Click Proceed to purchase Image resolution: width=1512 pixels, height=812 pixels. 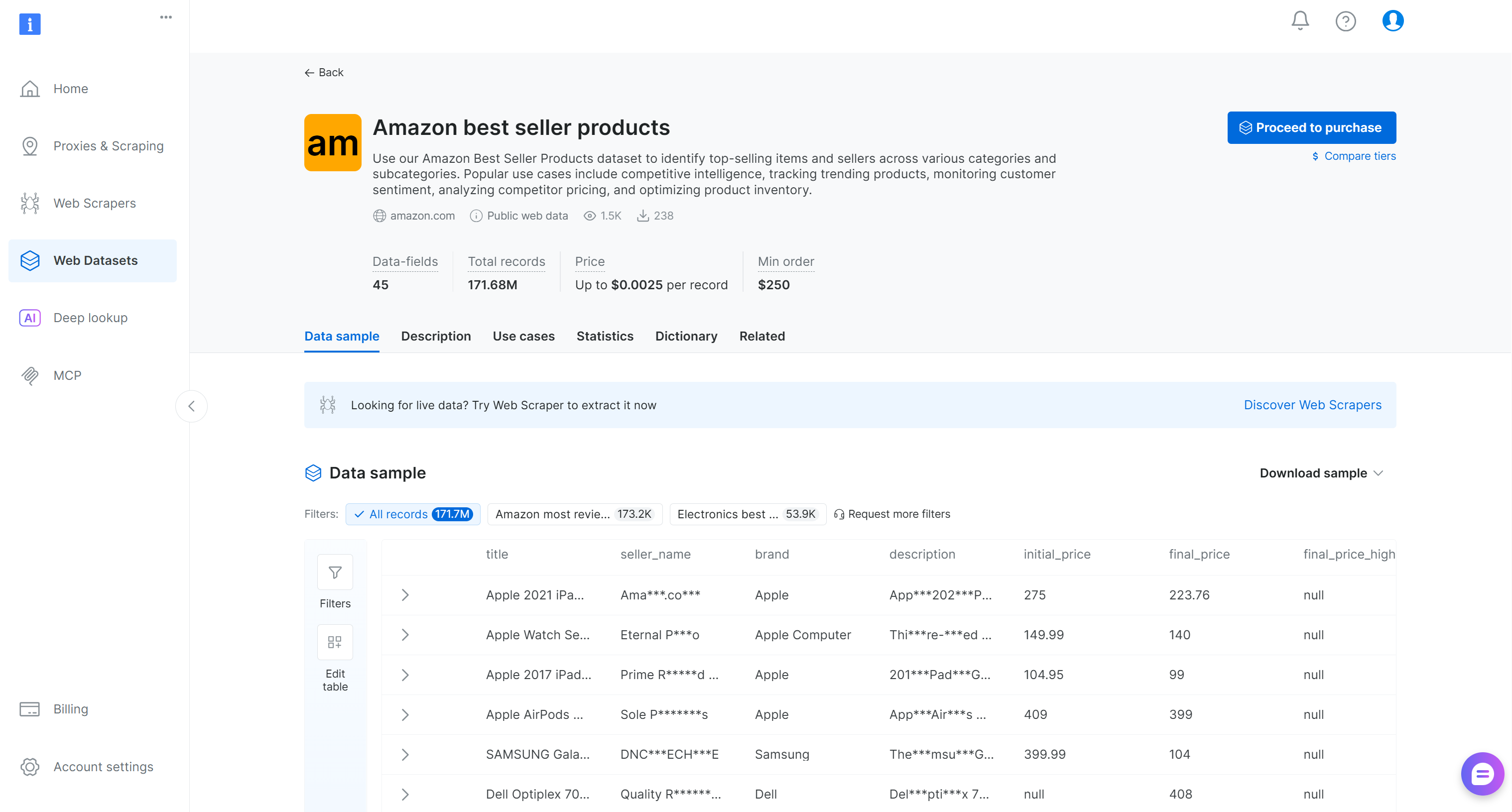coord(1311,127)
